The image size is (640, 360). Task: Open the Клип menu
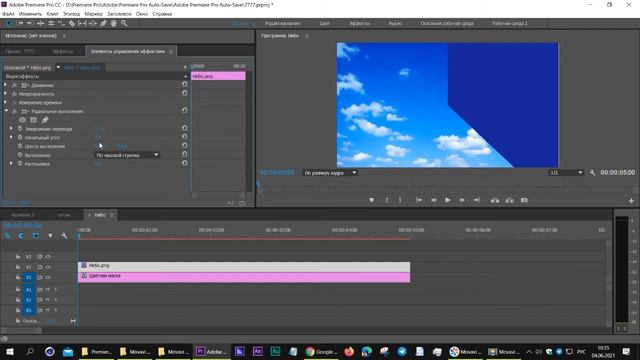(x=52, y=14)
